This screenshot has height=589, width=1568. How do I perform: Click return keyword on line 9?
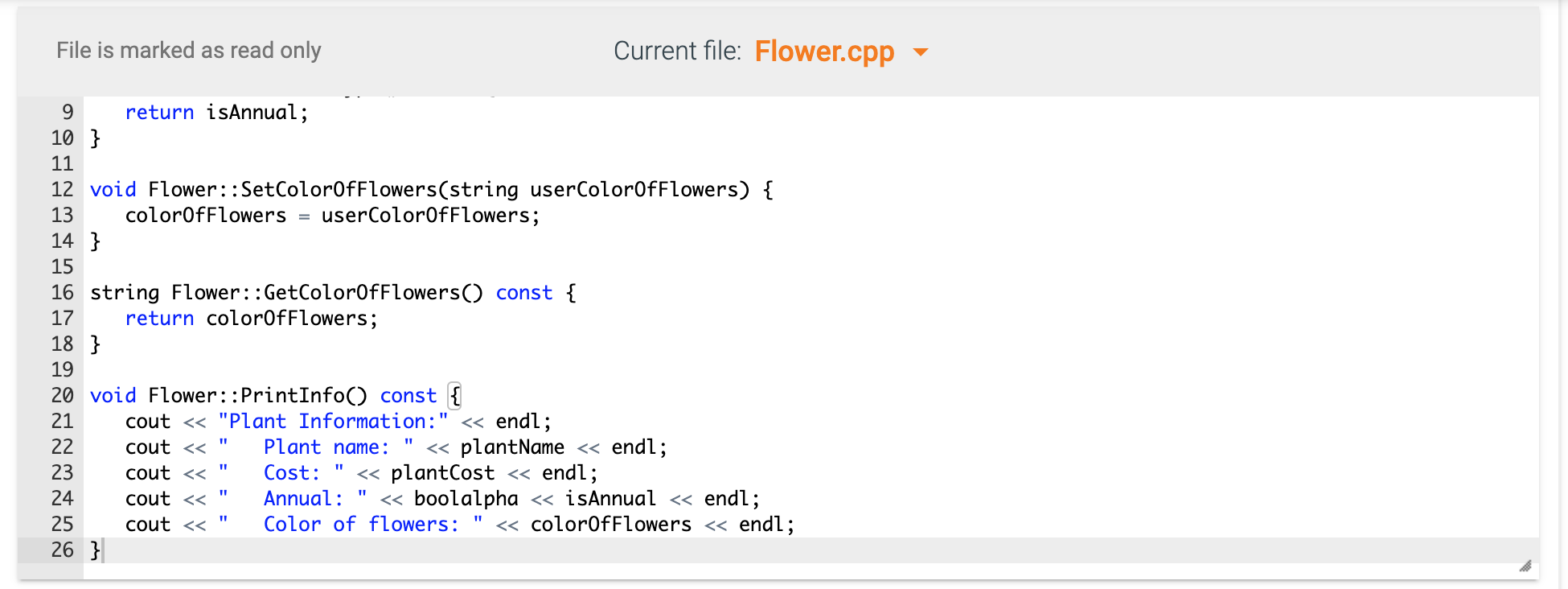point(159,113)
